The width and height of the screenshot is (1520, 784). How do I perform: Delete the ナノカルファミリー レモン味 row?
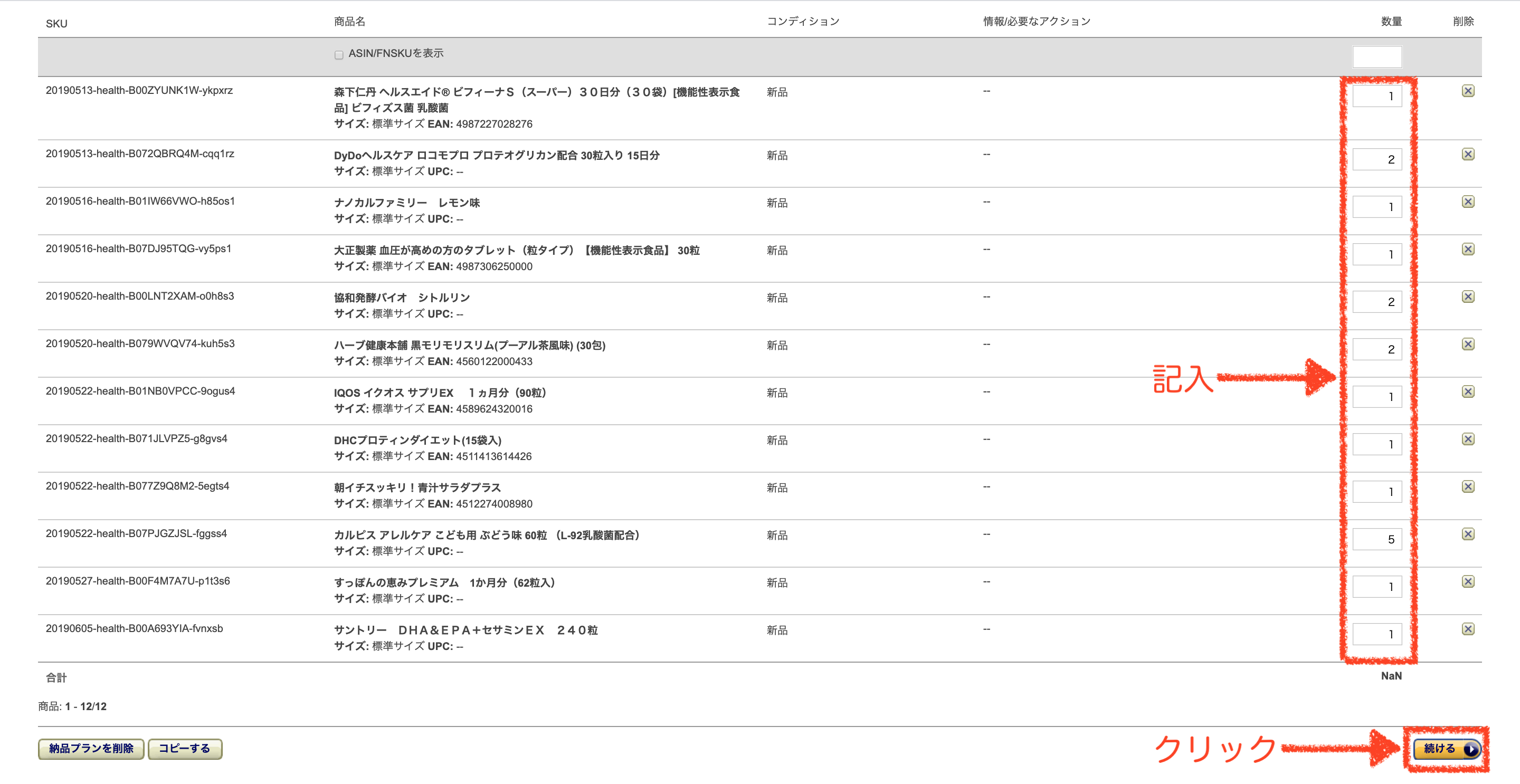pyautogui.click(x=1468, y=202)
